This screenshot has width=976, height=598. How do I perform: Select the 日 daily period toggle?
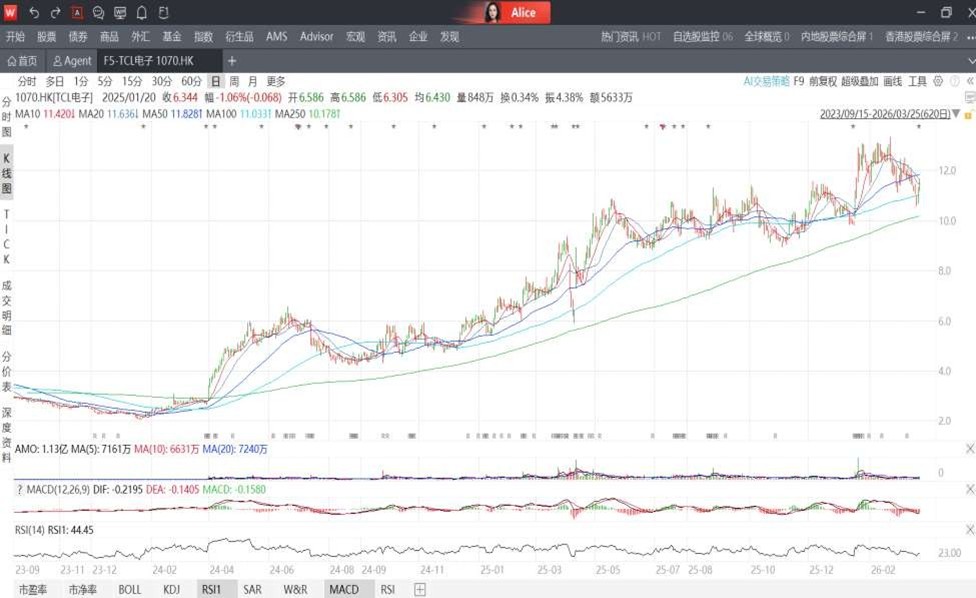[215, 81]
